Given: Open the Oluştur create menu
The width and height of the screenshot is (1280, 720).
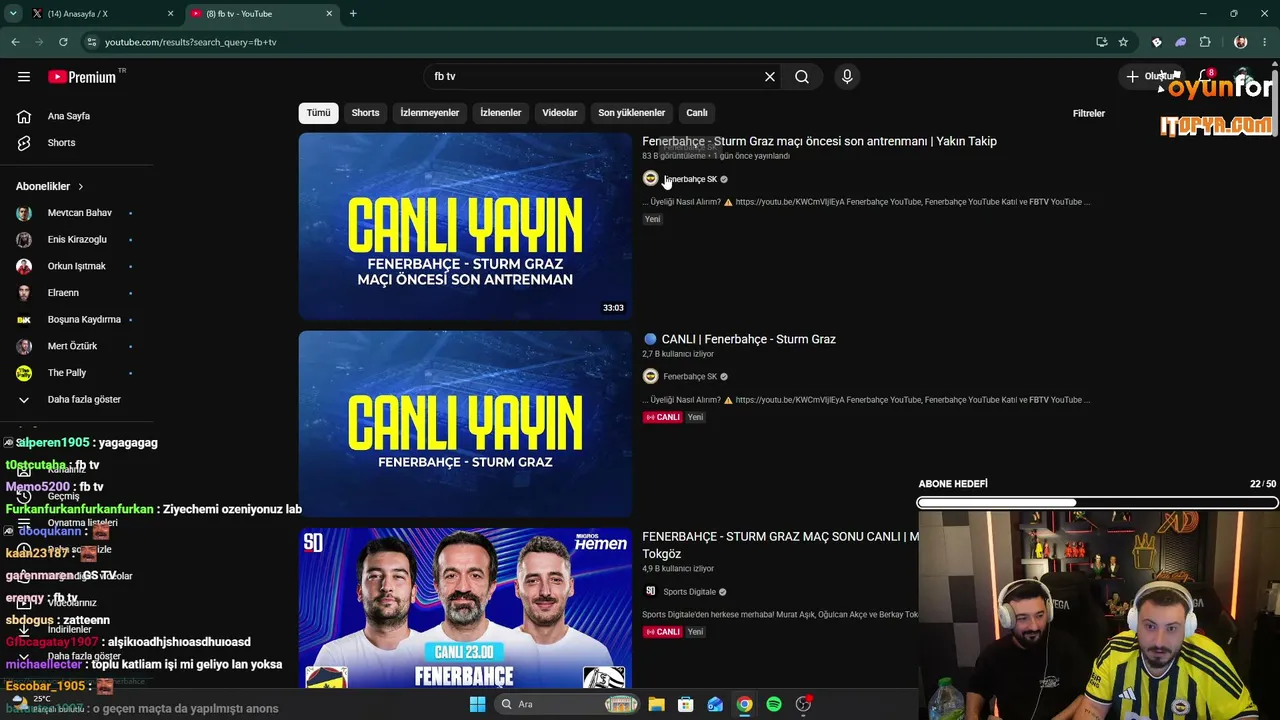Looking at the screenshot, I should pos(1150,77).
